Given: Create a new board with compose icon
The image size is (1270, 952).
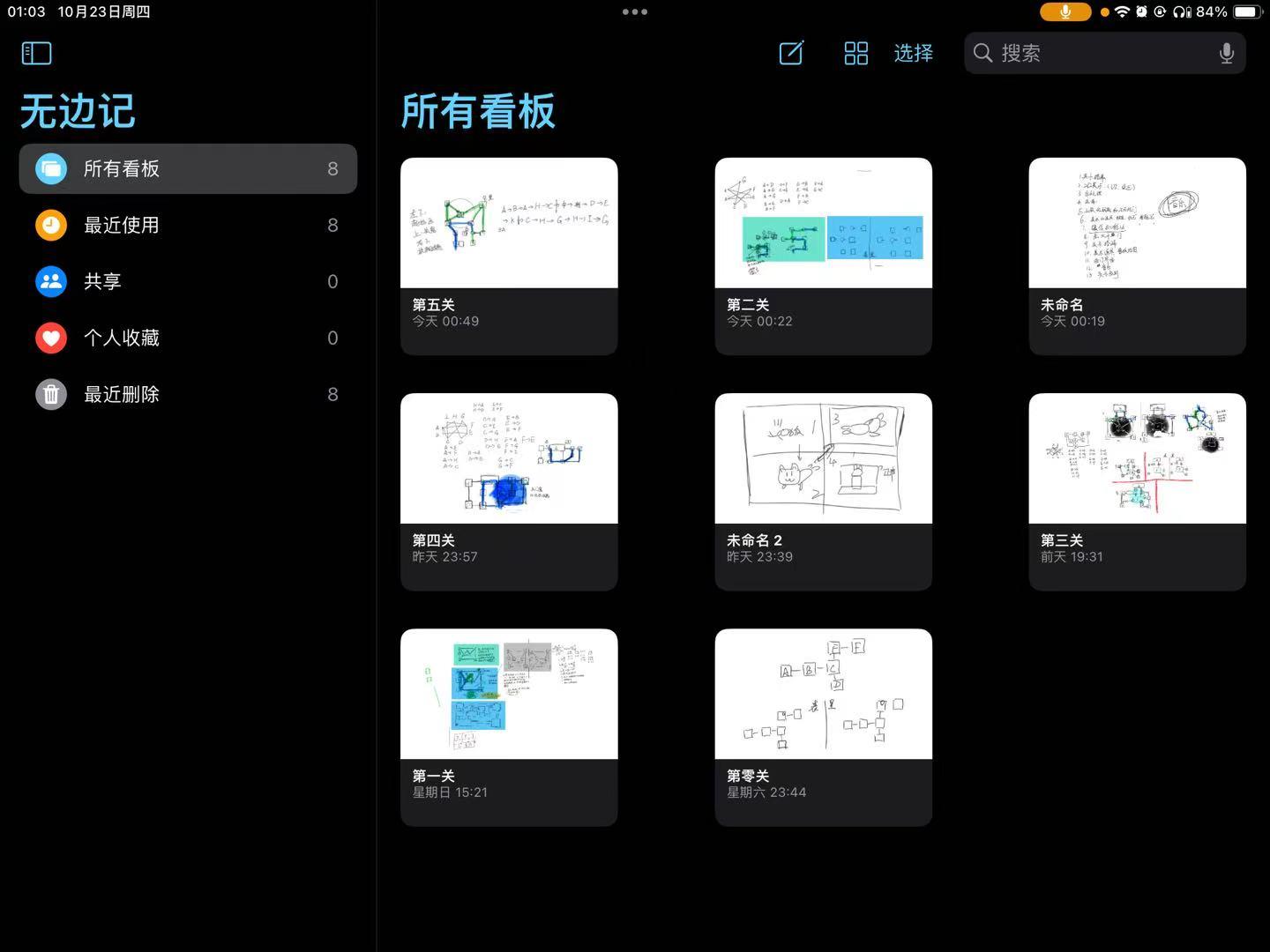Looking at the screenshot, I should coord(791,53).
